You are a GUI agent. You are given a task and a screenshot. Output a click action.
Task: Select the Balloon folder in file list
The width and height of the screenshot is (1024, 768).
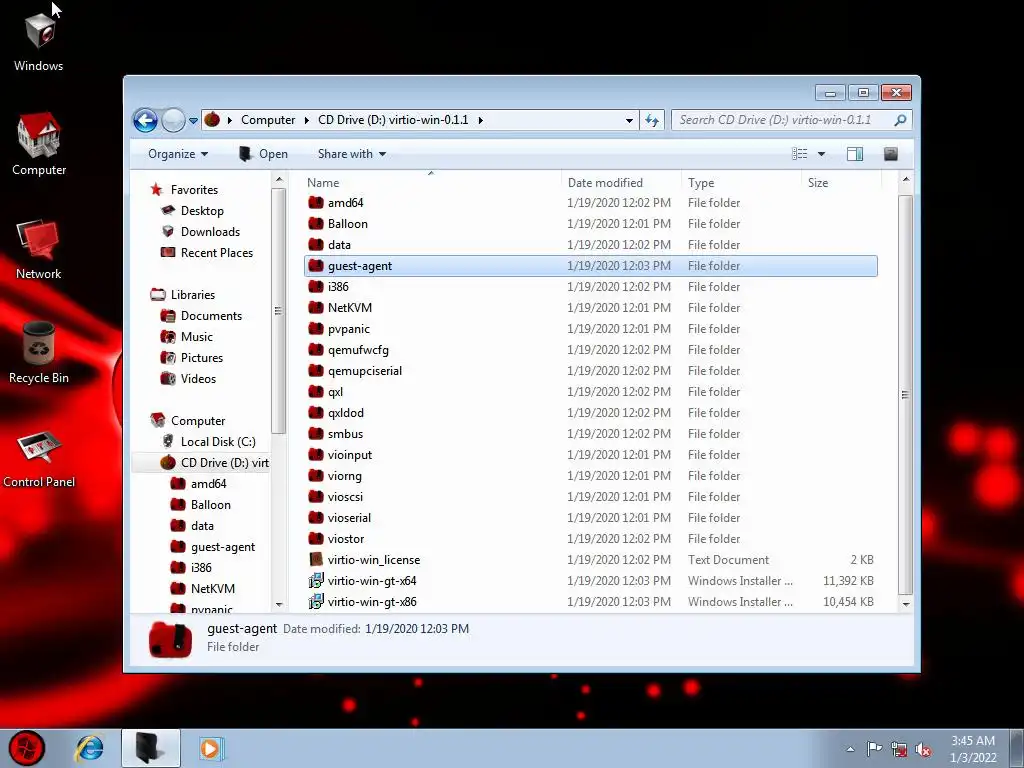point(591,224)
